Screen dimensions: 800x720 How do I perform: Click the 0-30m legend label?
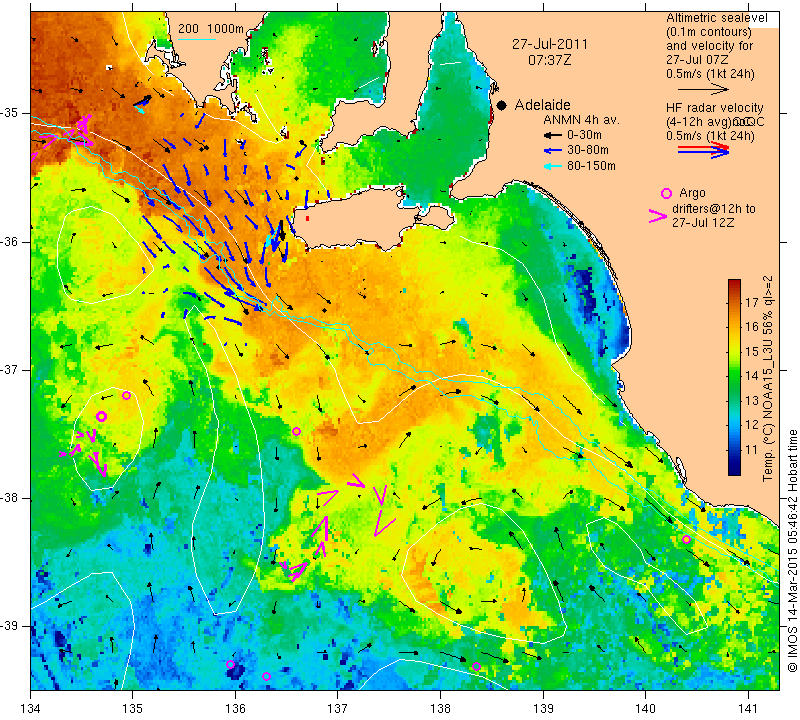pos(584,135)
